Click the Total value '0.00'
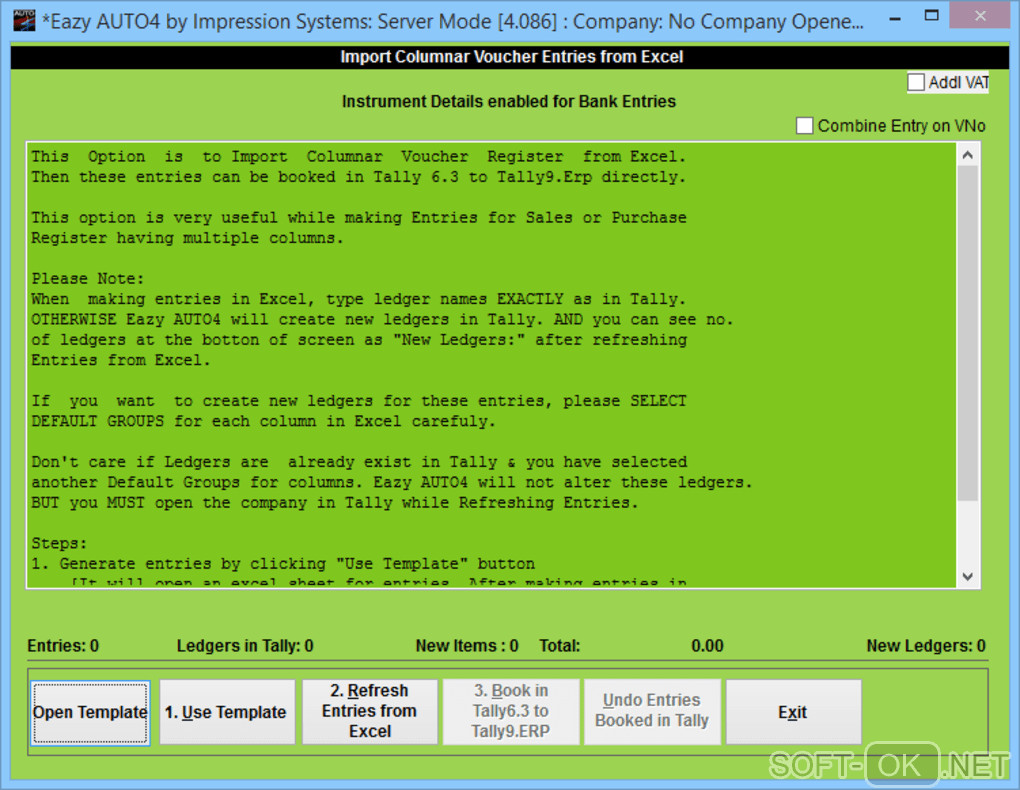 pyautogui.click(x=707, y=646)
